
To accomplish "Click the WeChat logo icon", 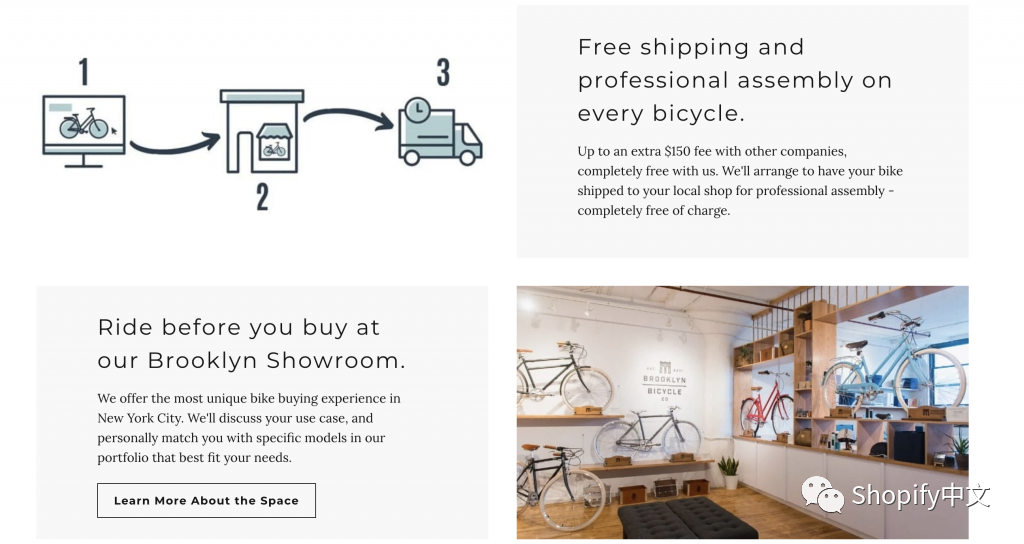I will click(823, 495).
